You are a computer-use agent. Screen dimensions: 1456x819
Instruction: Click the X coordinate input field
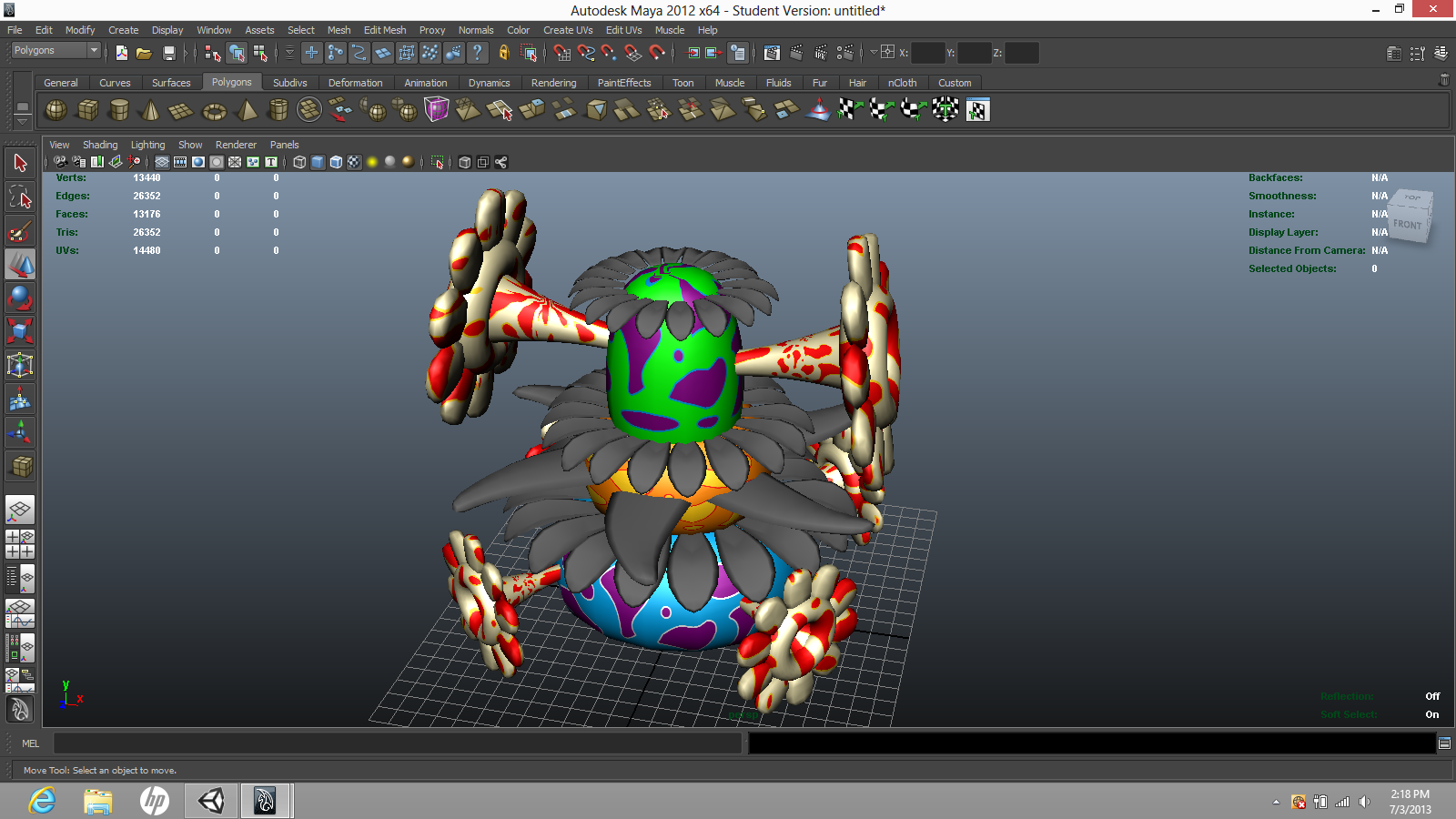927,53
